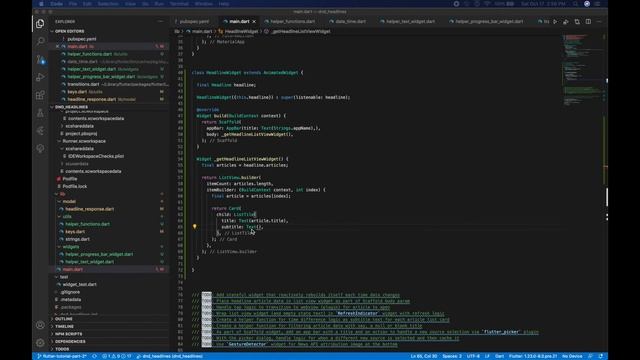Open strings.dart in the utils folder
Viewport: 640px width, 360px height.
[x=78, y=239]
